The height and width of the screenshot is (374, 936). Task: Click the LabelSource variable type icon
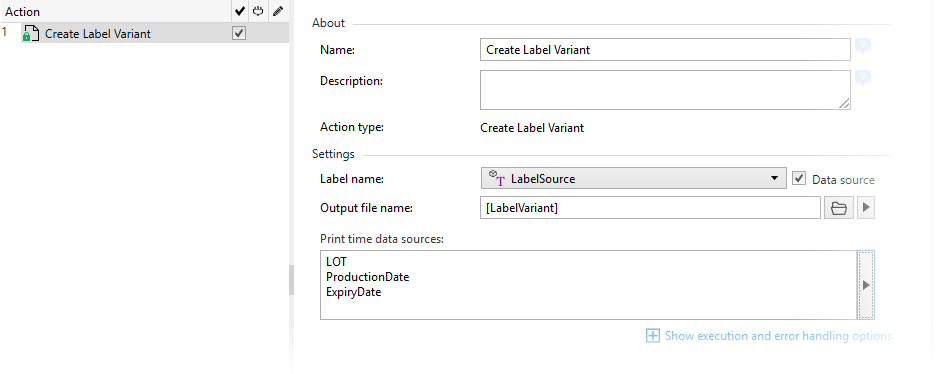[497, 178]
